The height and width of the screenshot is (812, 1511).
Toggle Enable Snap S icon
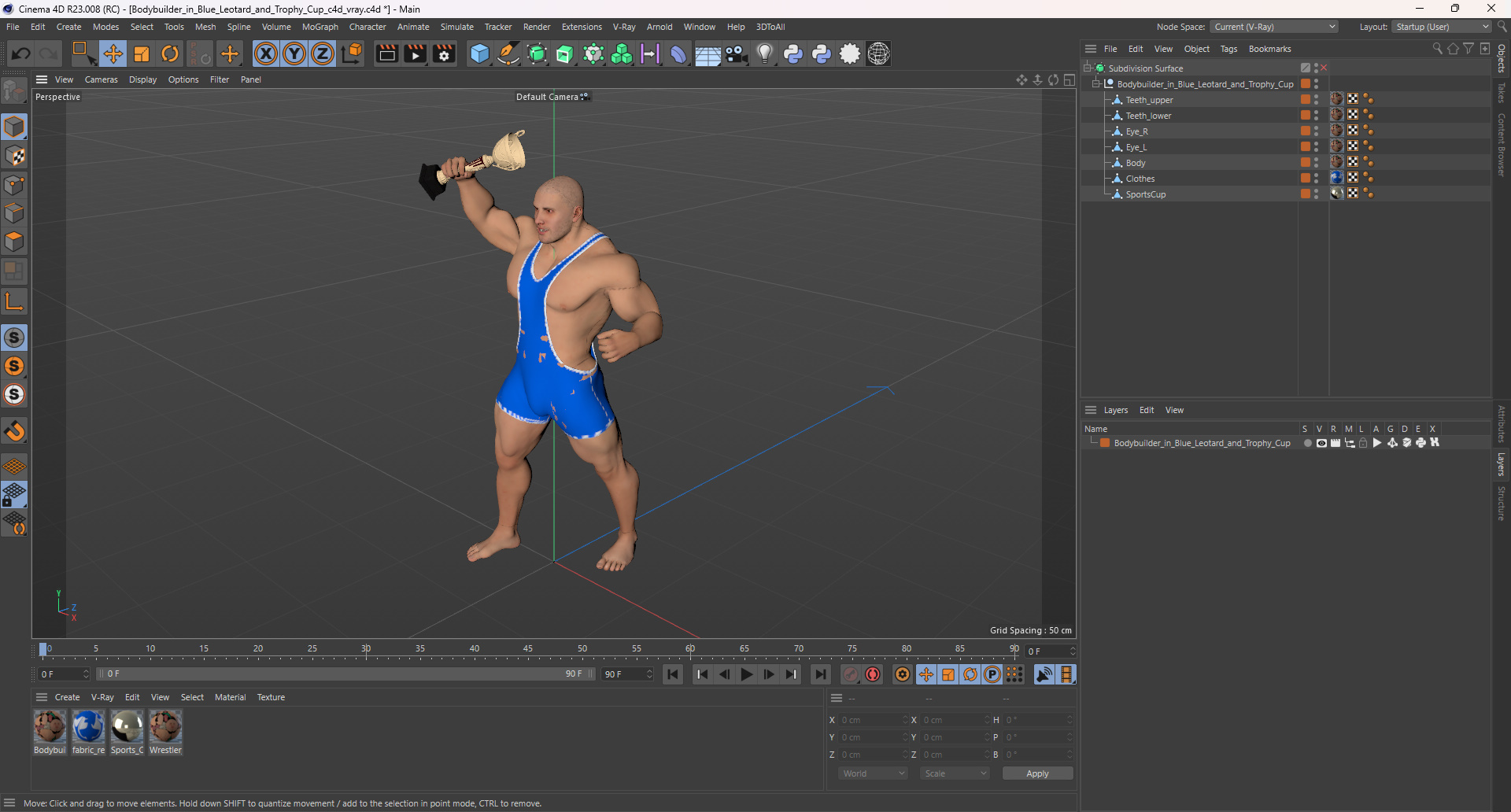click(14, 338)
